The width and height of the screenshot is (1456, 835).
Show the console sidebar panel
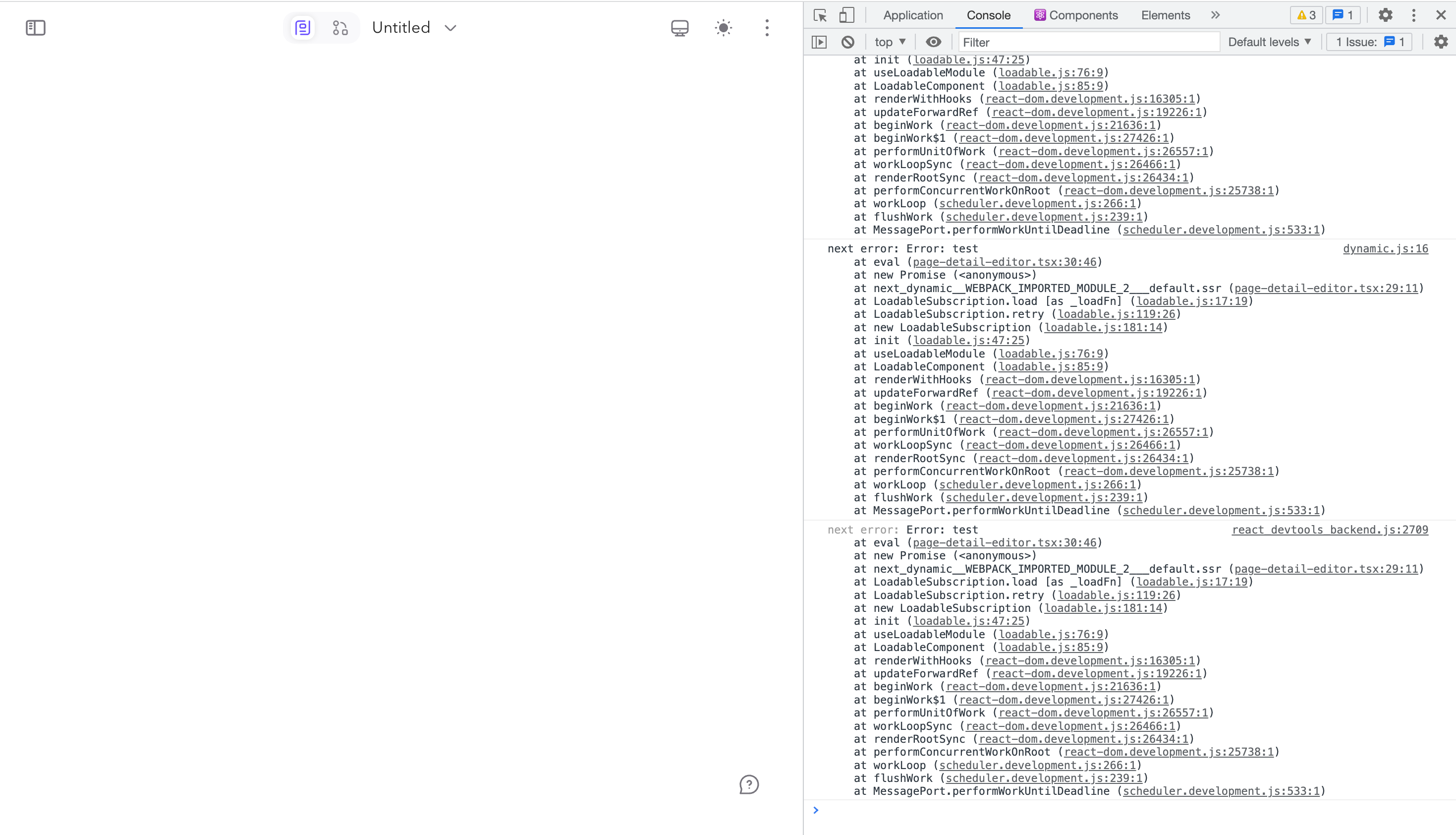[x=819, y=41]
